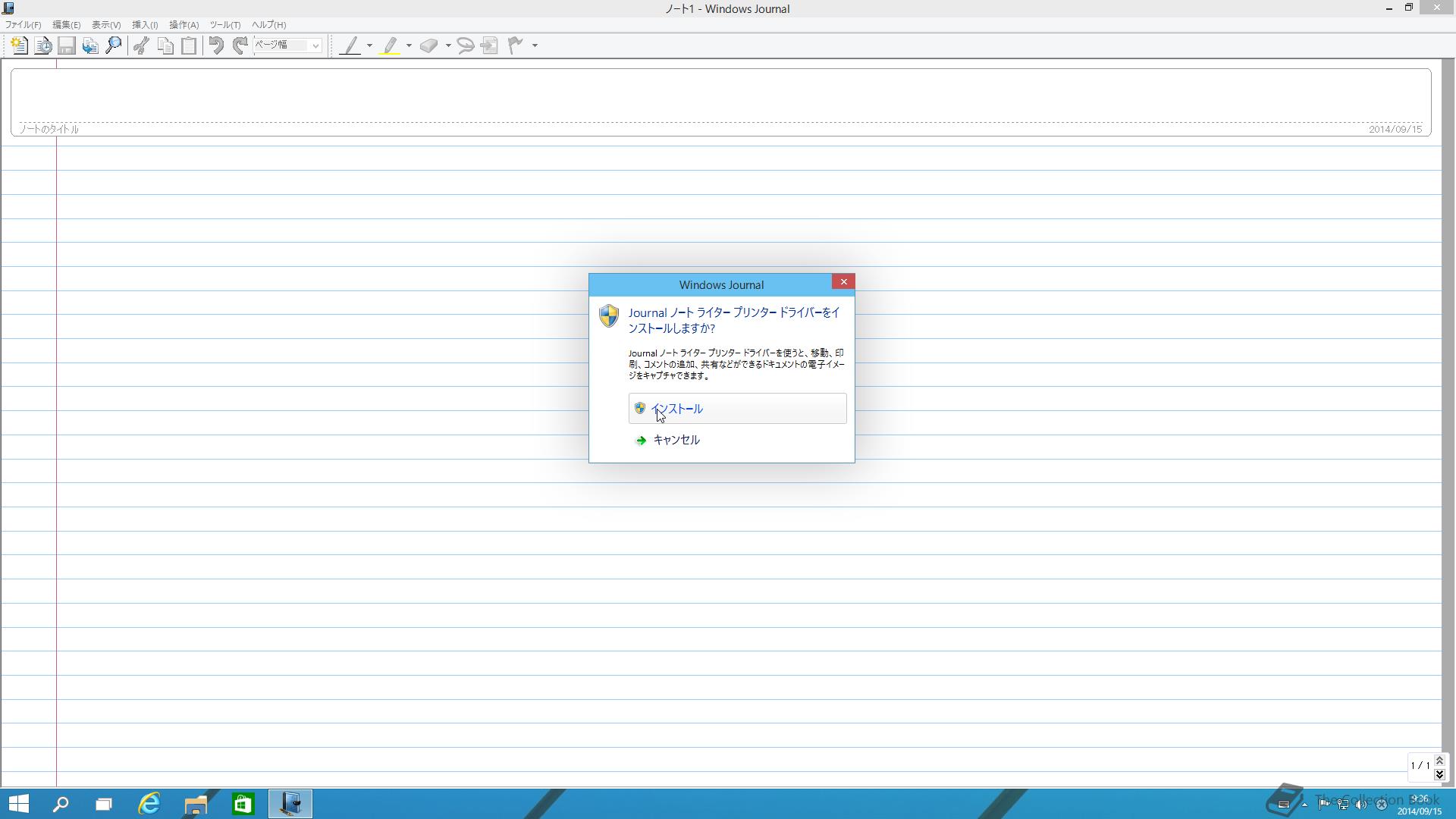This screenshot has height=819, width=1456.
Task: Click the Save floppy disk icon
Action: click(67, 45)
